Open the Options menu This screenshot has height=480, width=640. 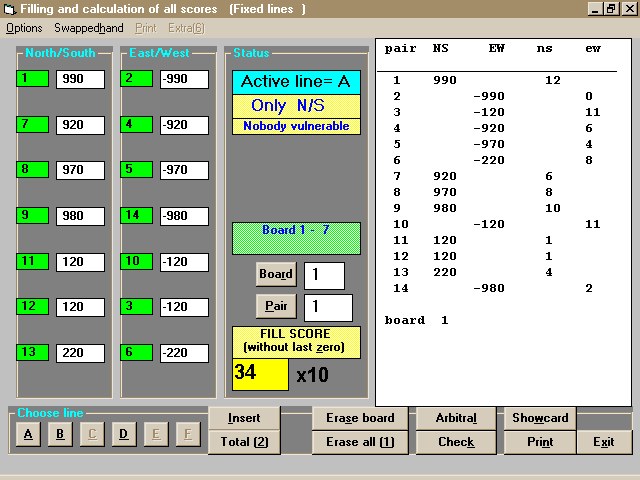coord(24,28)
